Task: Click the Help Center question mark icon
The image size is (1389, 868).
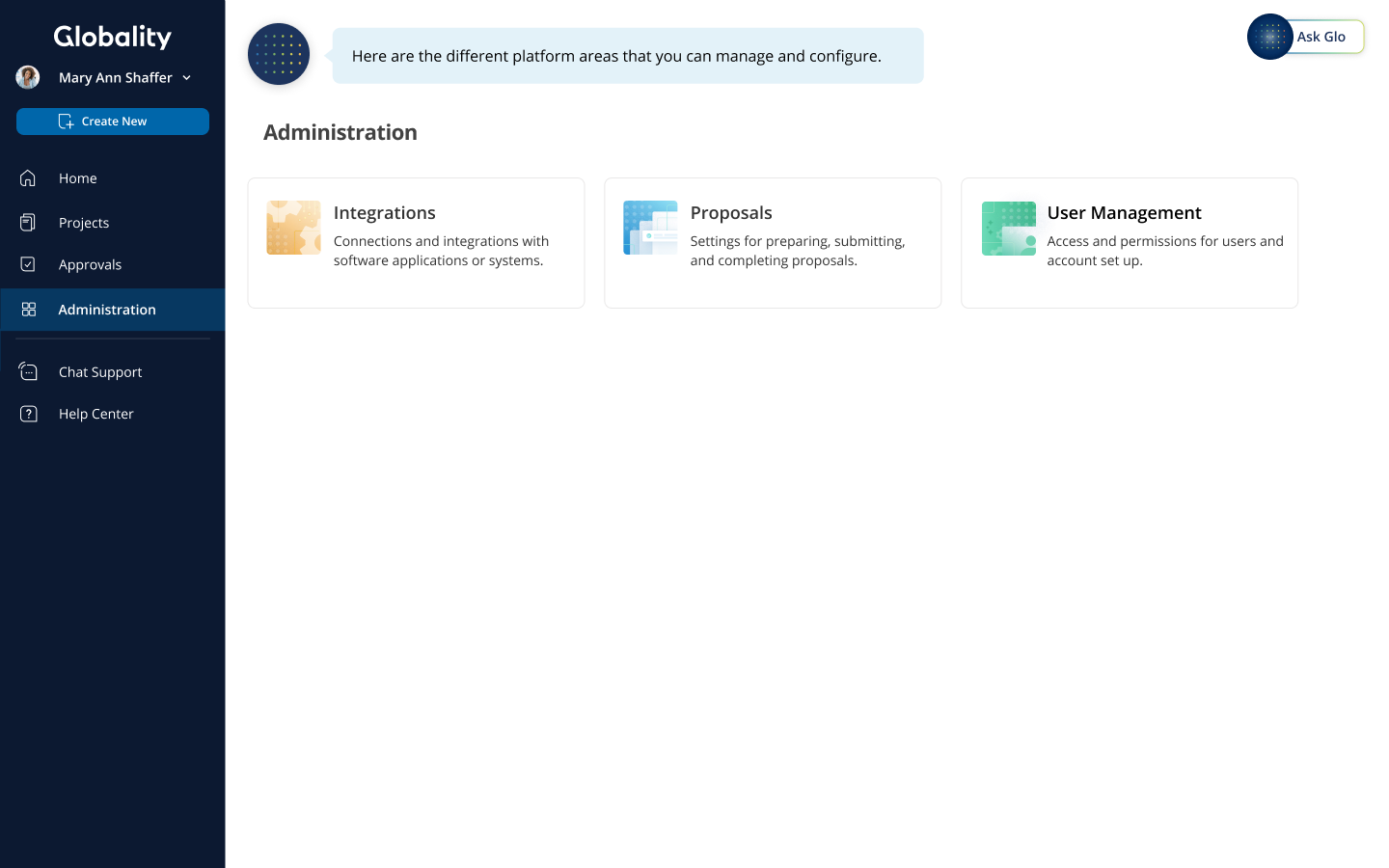Action: (x=28, y=413)
